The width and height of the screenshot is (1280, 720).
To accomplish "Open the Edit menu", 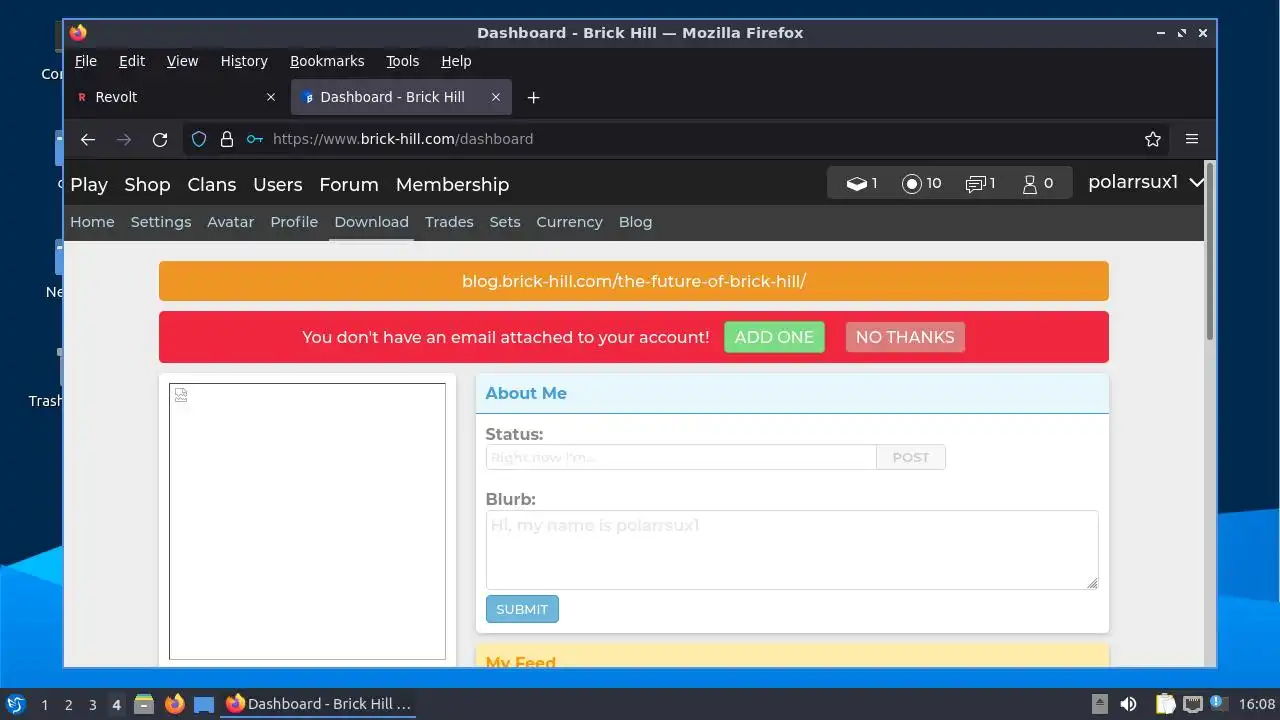I will [132, 61].
